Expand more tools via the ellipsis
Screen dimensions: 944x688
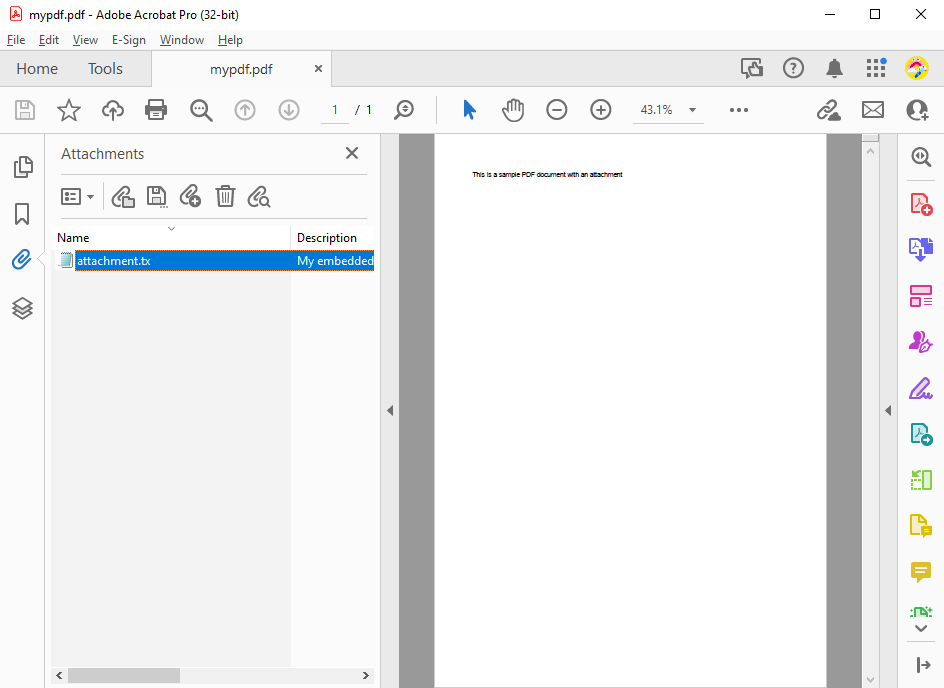pyautogui.click(x=739, y=110)
